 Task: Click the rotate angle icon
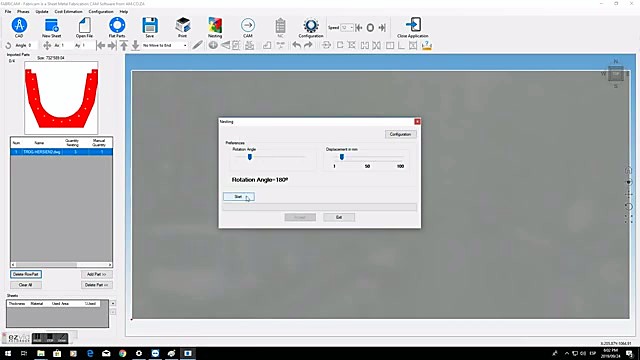click(8, 45)
